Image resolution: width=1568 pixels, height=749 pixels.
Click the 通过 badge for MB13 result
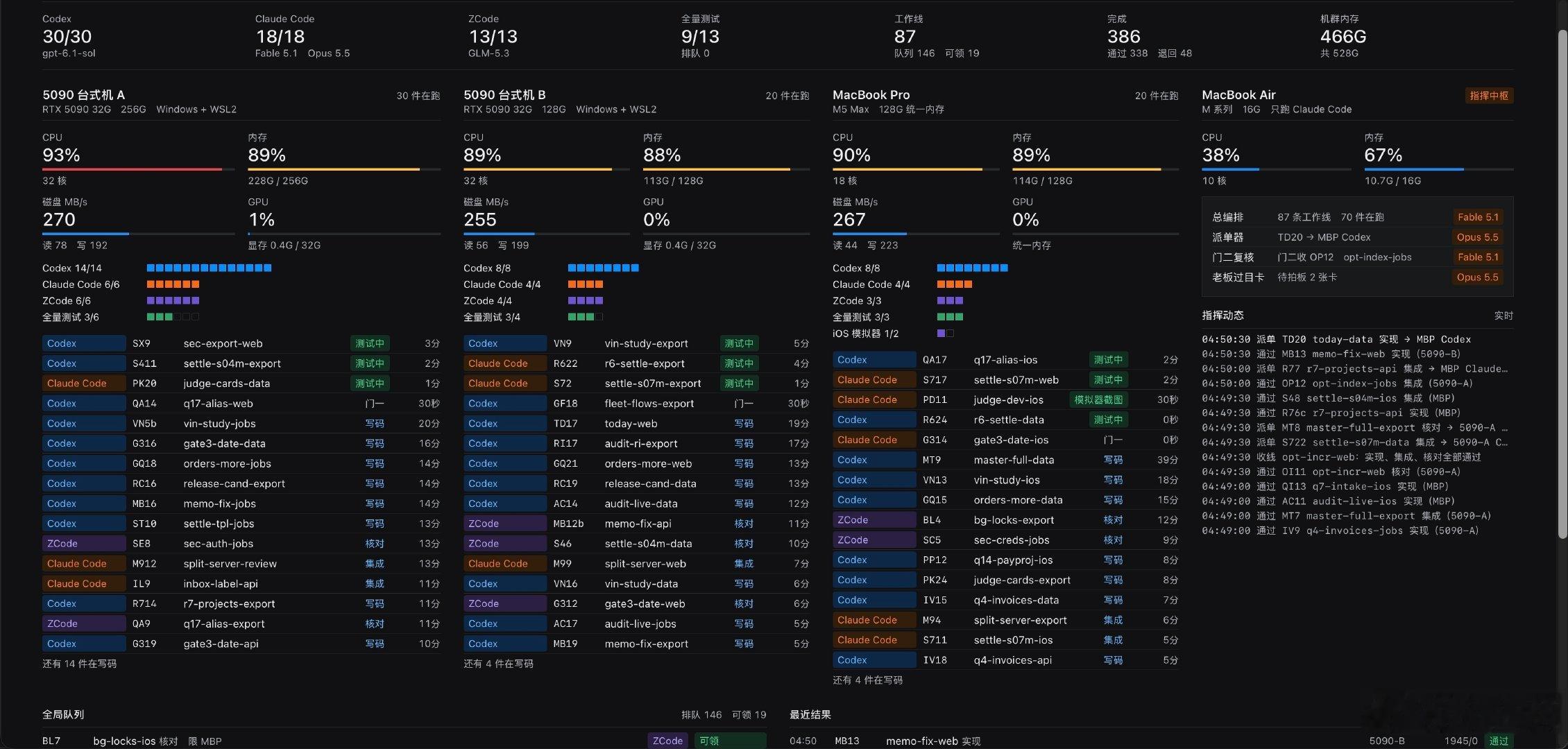(x=1499, y=741)
